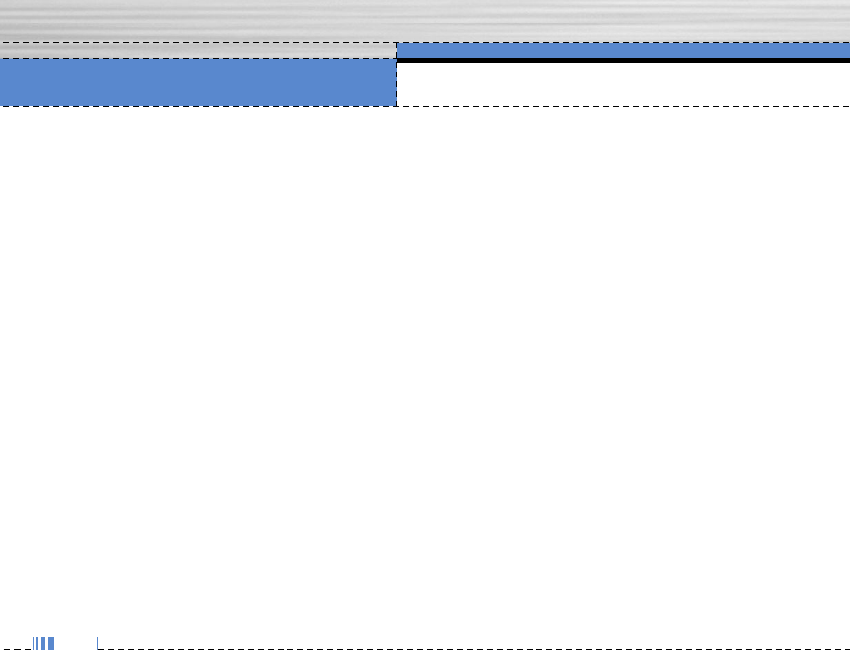Click the short dashed segment left of the blue bars

click(16, 649)
